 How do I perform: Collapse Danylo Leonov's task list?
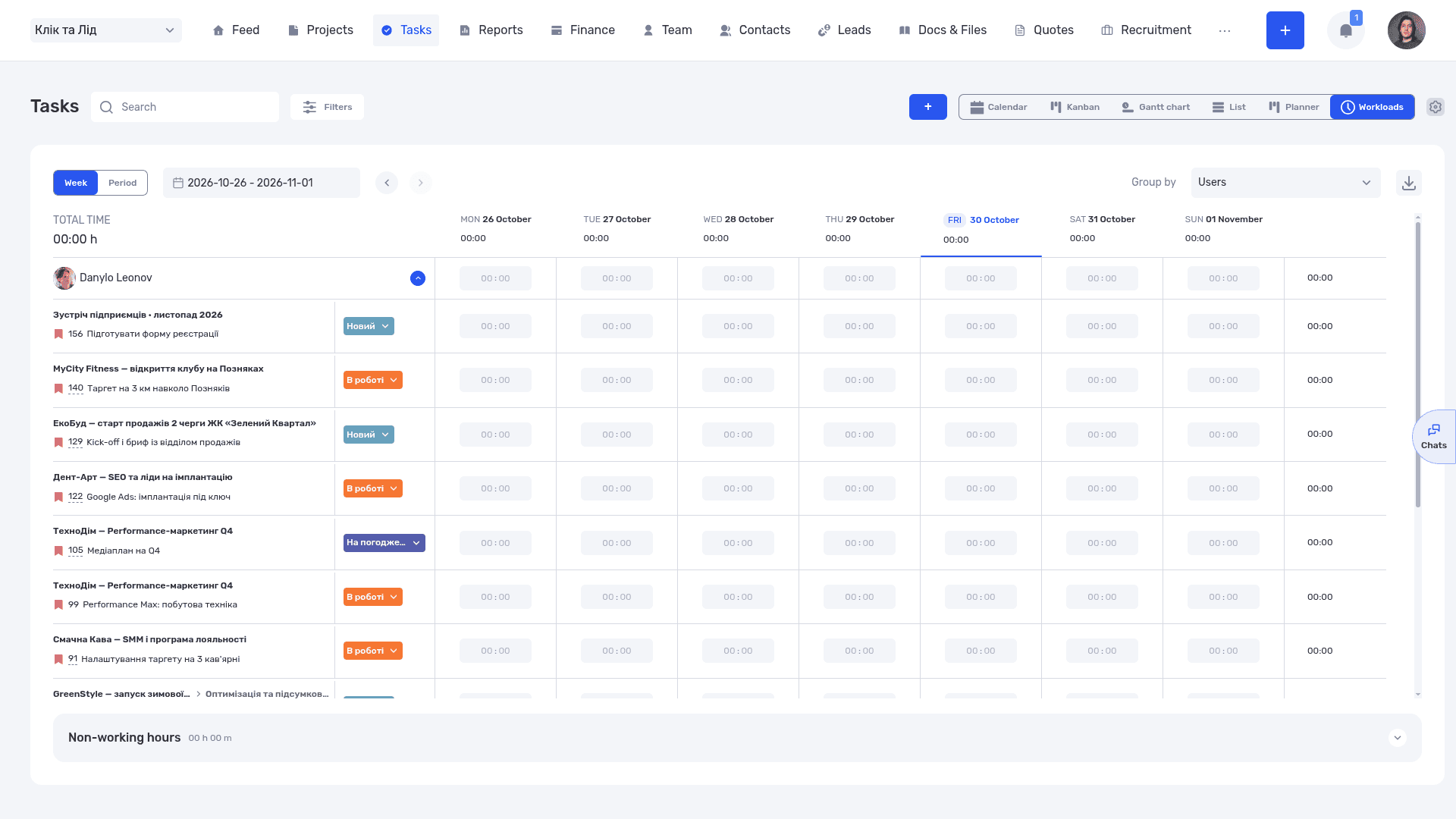418,278
